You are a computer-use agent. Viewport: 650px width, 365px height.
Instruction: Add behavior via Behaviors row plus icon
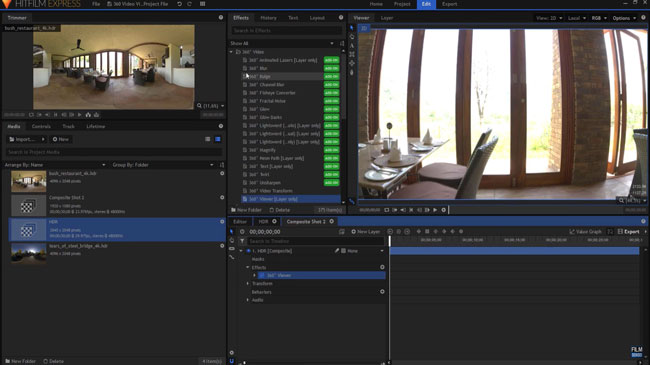click(x=382, y=292)
